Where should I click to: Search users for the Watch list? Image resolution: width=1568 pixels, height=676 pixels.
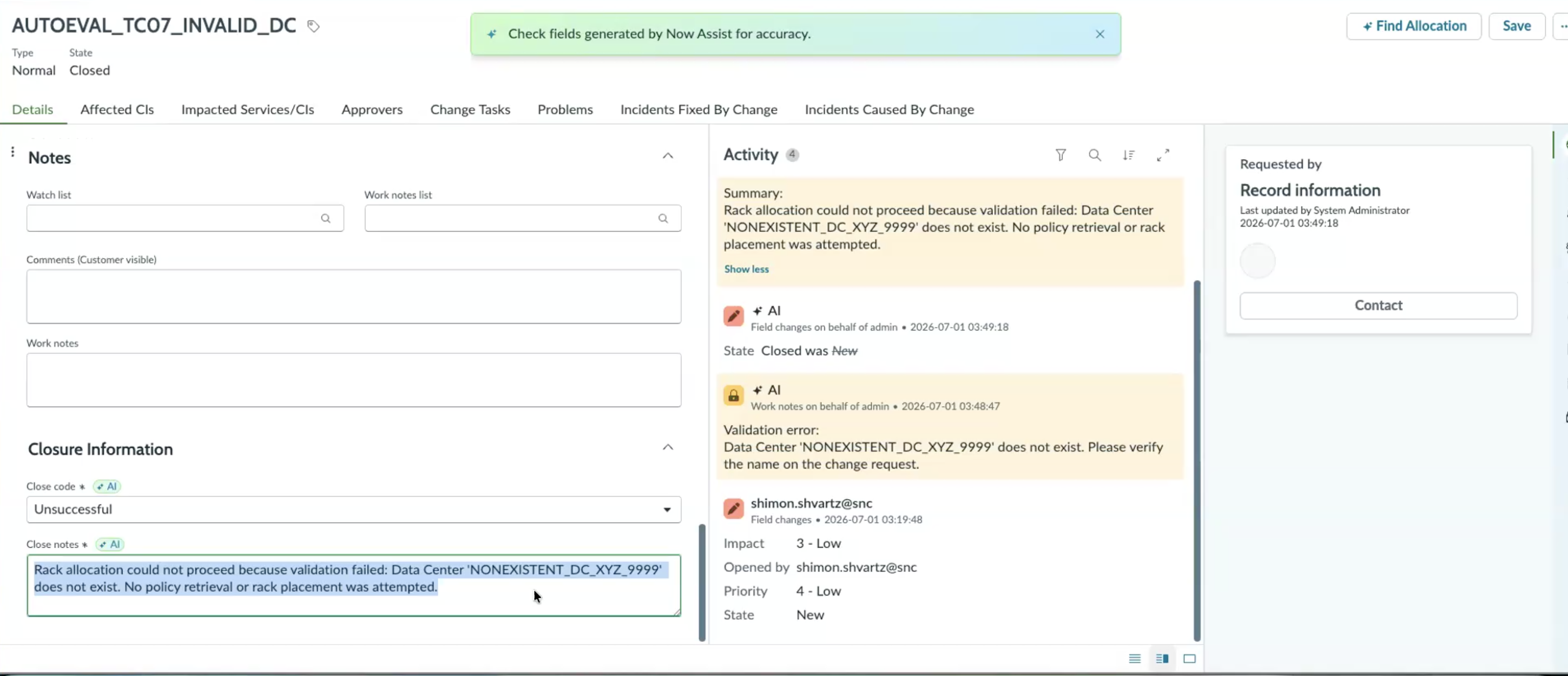point(326,218)
